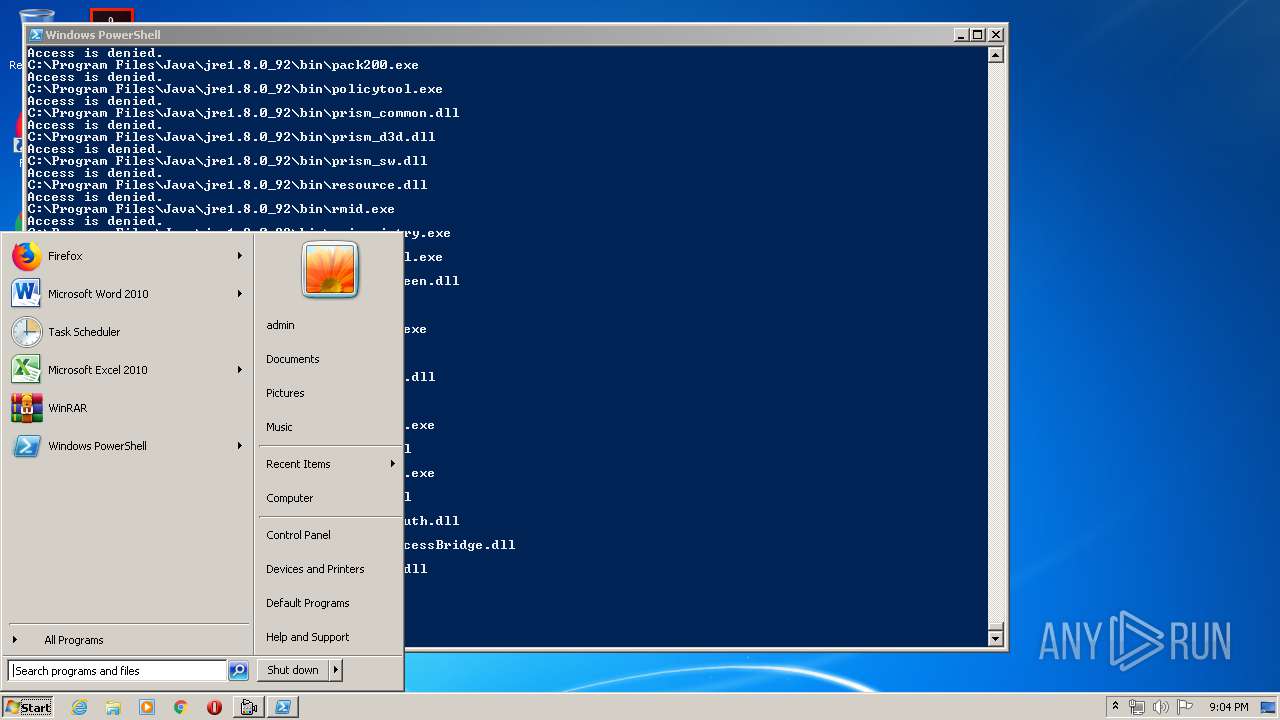The height and width of the screenshot is (720, 1280).
Task: Open All Programs list
Action: pos(127,640)
